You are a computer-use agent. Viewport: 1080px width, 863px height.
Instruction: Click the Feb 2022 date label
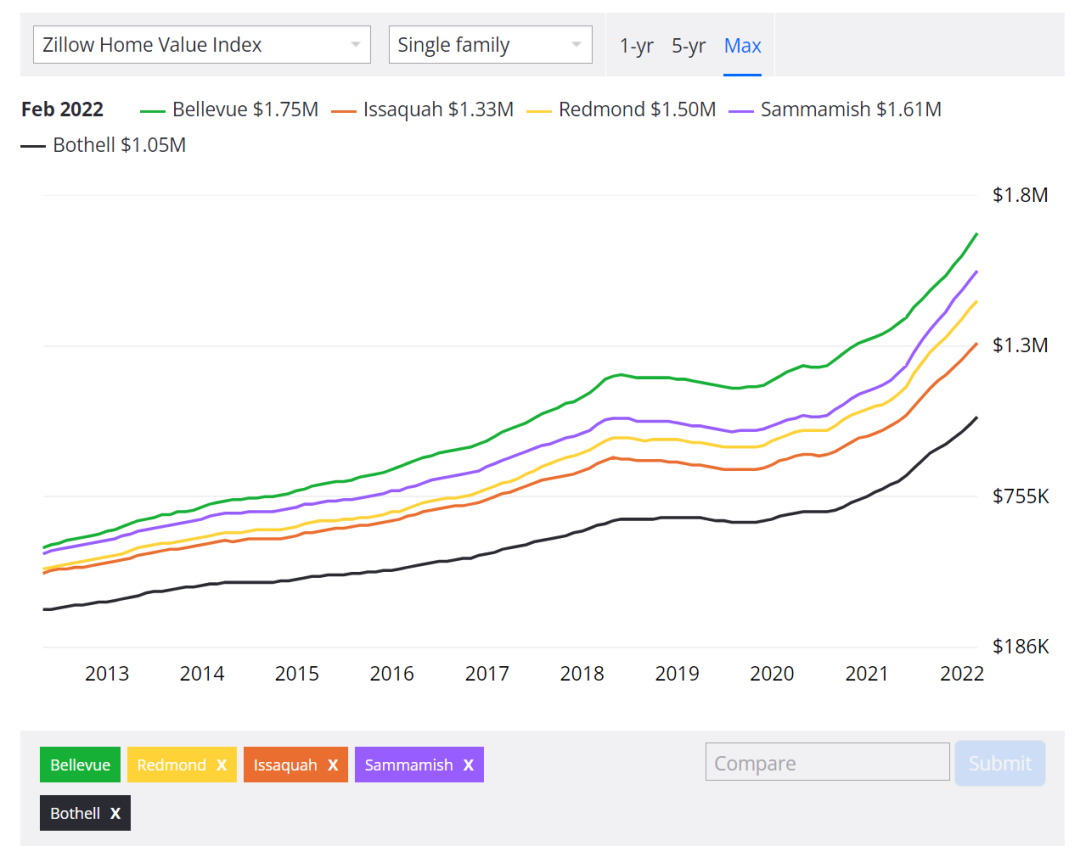pos(63,110)
